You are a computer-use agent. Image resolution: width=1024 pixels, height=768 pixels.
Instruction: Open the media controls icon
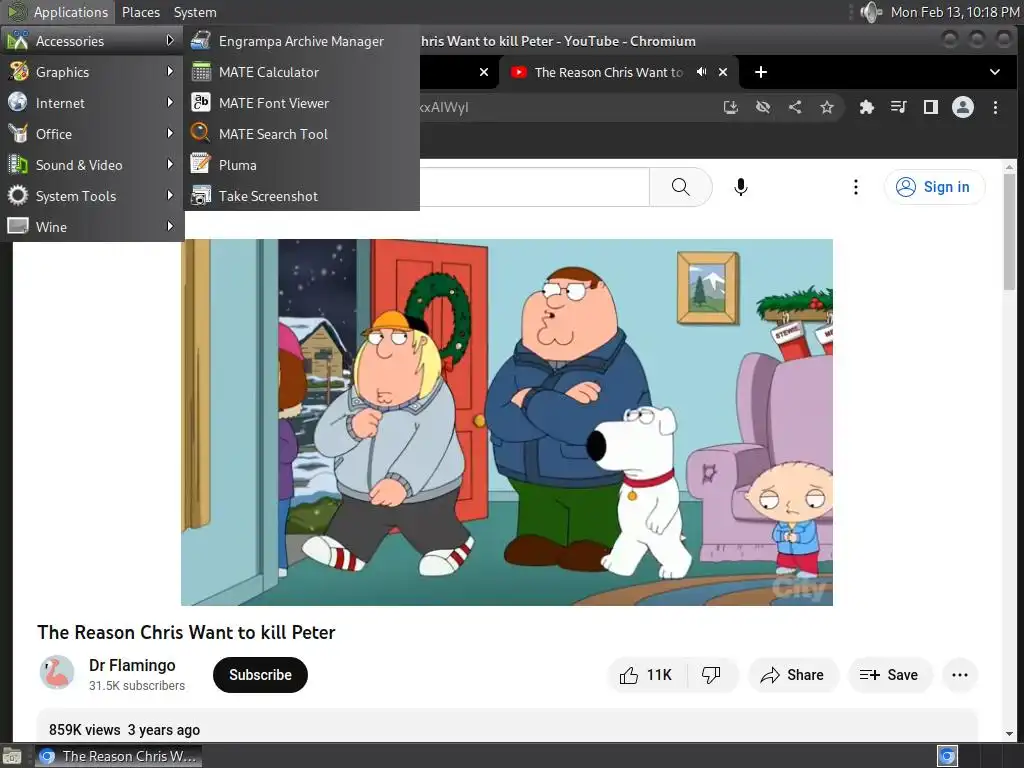899,107
